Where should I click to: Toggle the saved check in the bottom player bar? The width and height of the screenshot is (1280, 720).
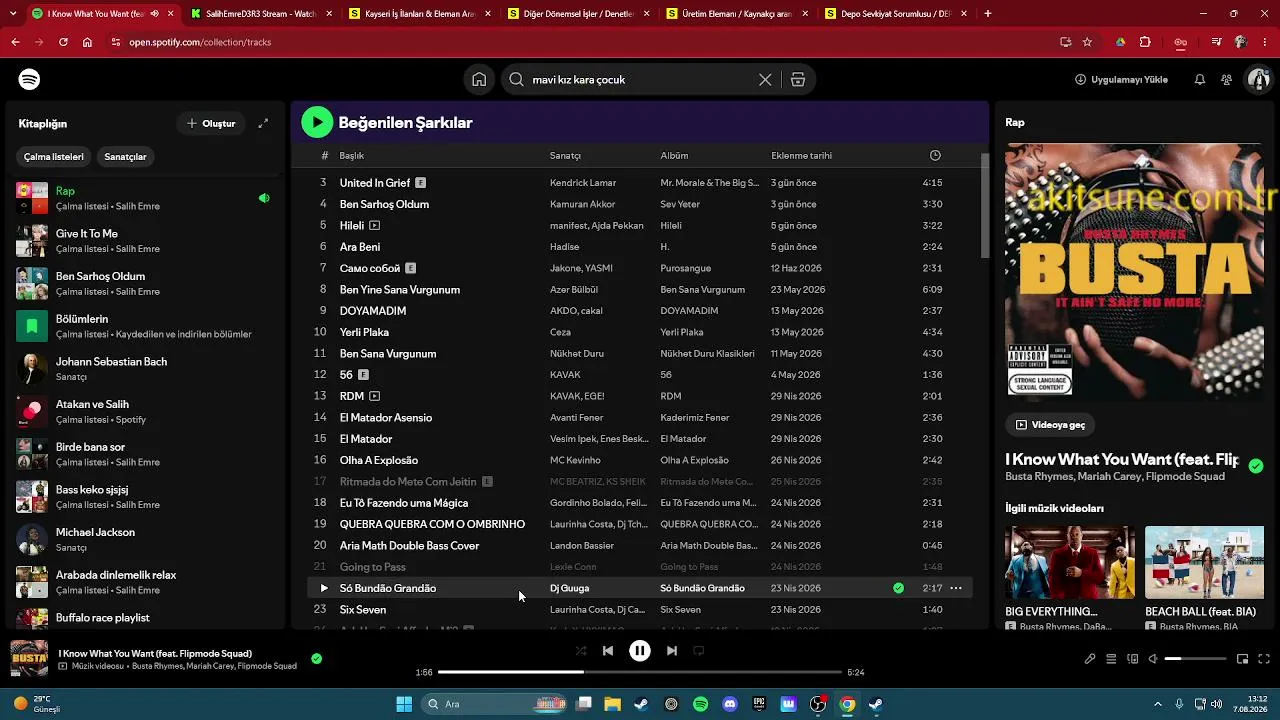pos(316,659)
